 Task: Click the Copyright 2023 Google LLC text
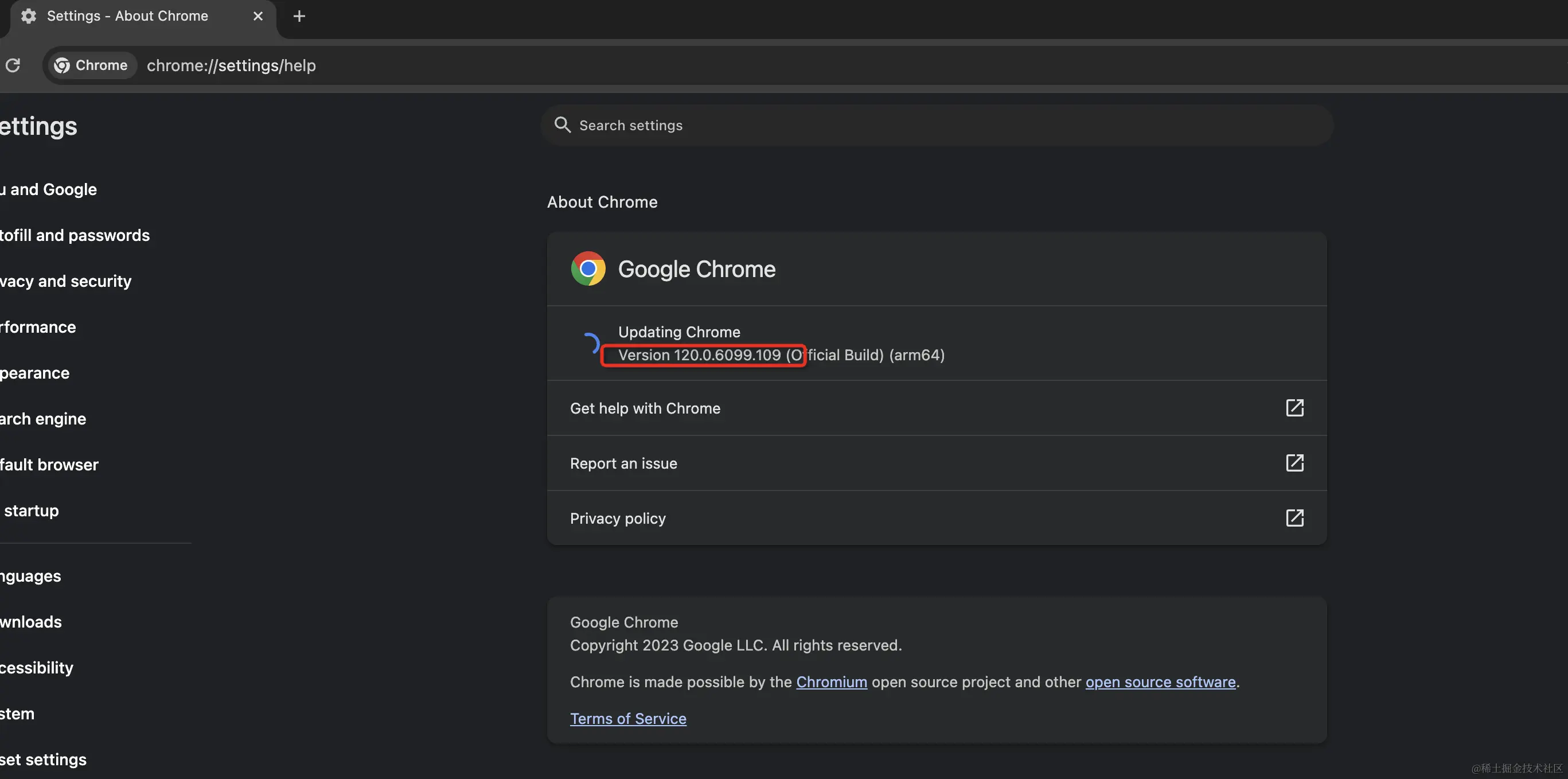[x=736, y=645]
